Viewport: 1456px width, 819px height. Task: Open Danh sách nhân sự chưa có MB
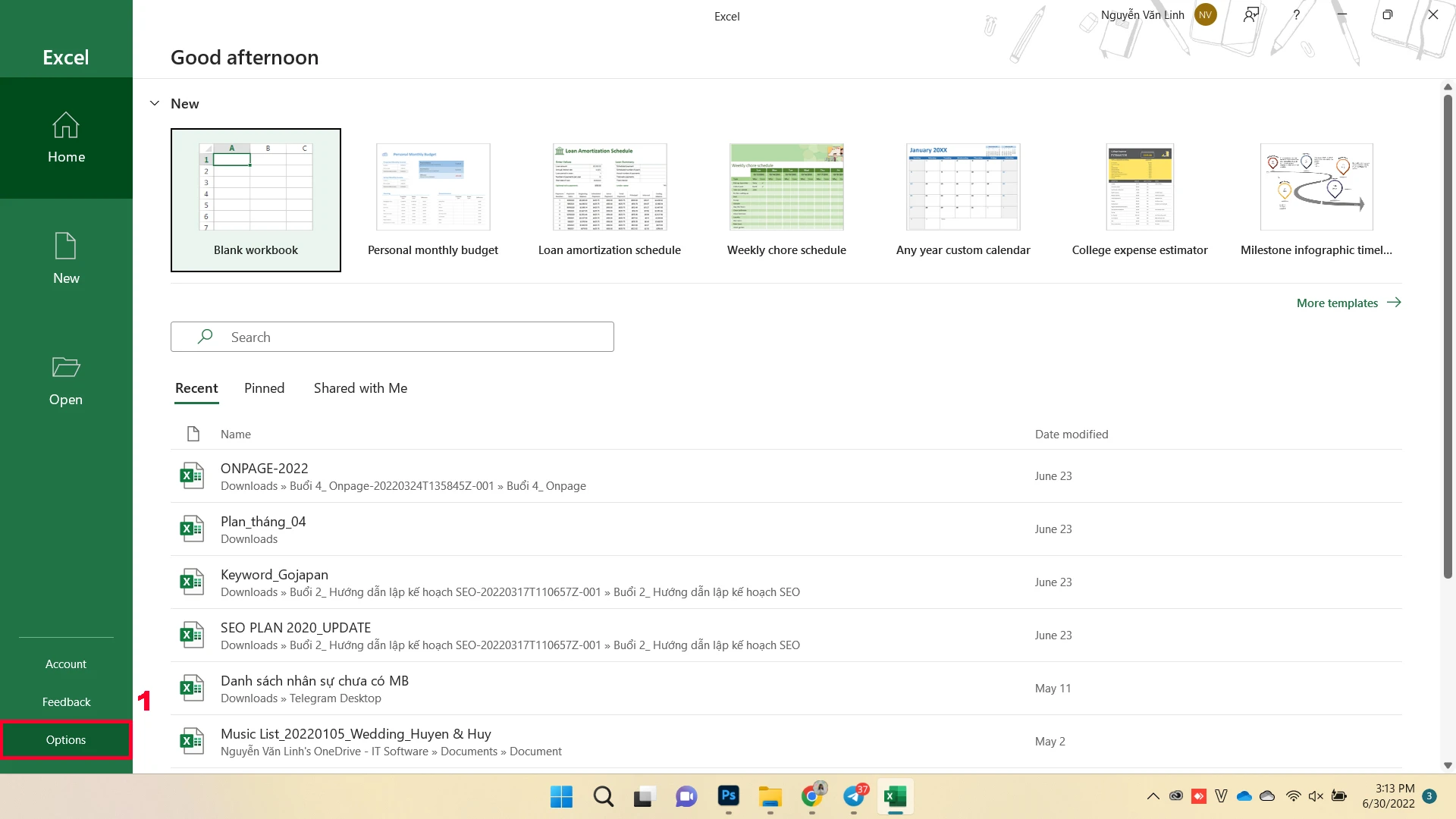tap(315, 680)
